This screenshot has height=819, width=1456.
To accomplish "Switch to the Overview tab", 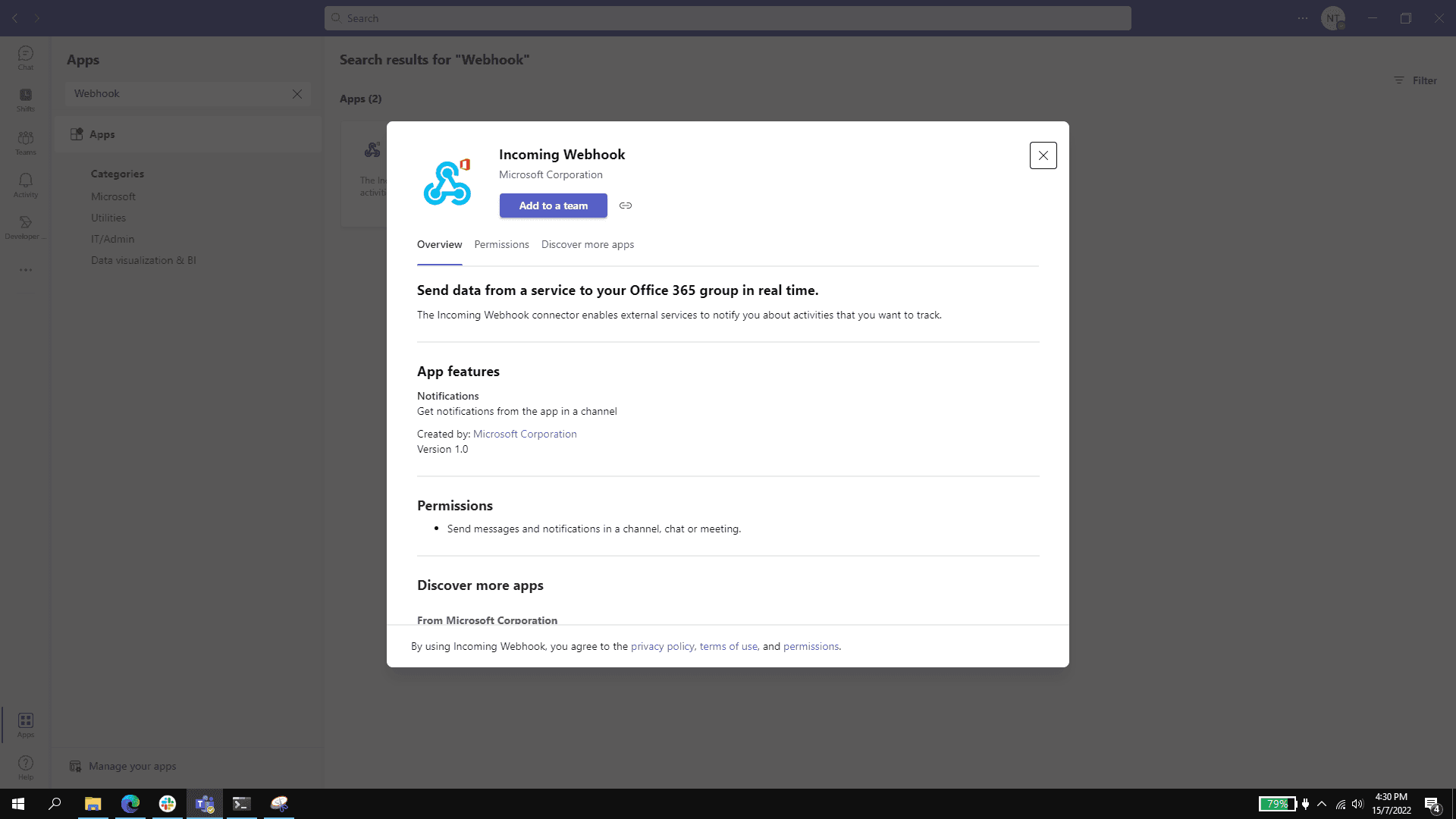I will [x=439, y=244].
